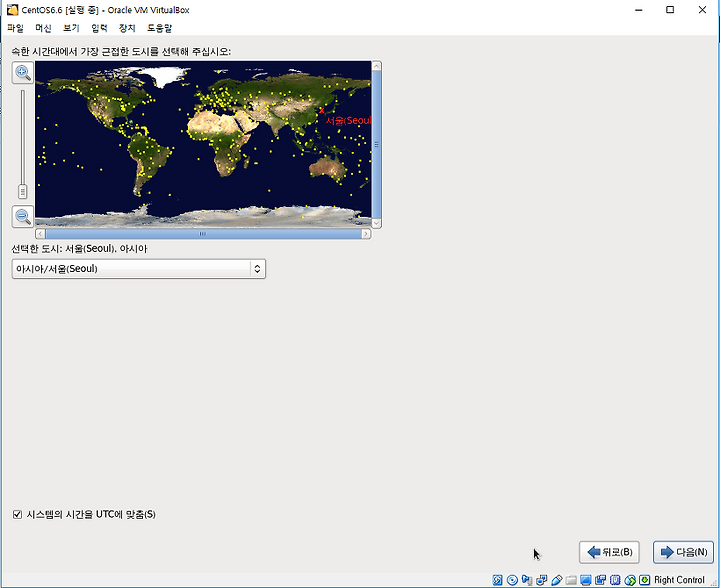
Task: Open the Asia/Seoul timezone dropdown
Action: click(139, 269)
